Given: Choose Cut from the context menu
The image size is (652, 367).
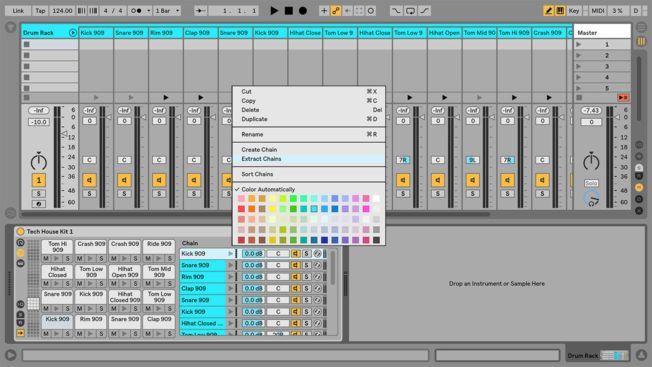Looking at the screenshot, I should tap(309, 91).
